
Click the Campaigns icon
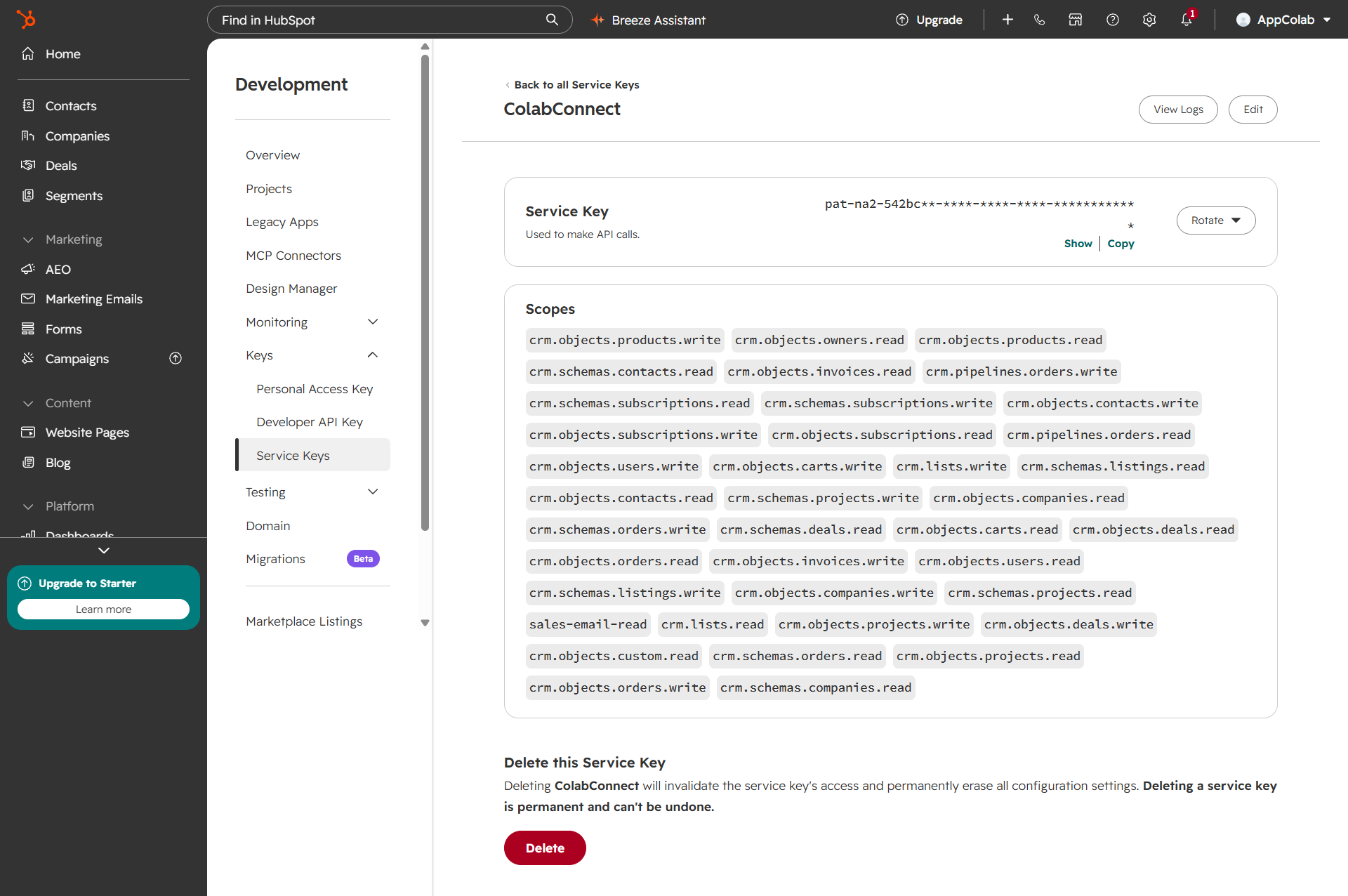28,358
